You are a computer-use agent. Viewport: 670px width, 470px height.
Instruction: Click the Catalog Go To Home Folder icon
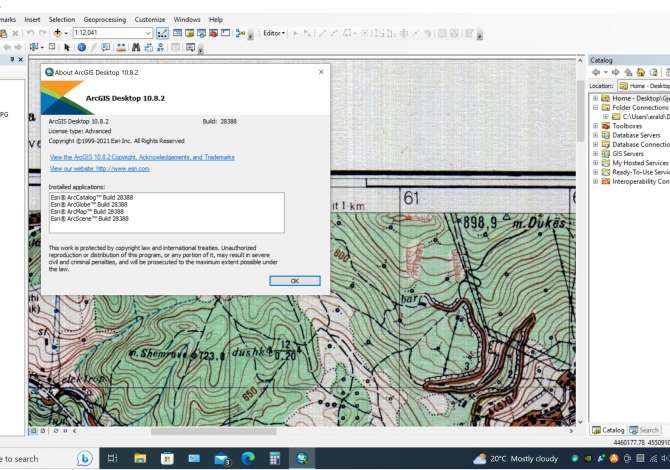[641, 72]
